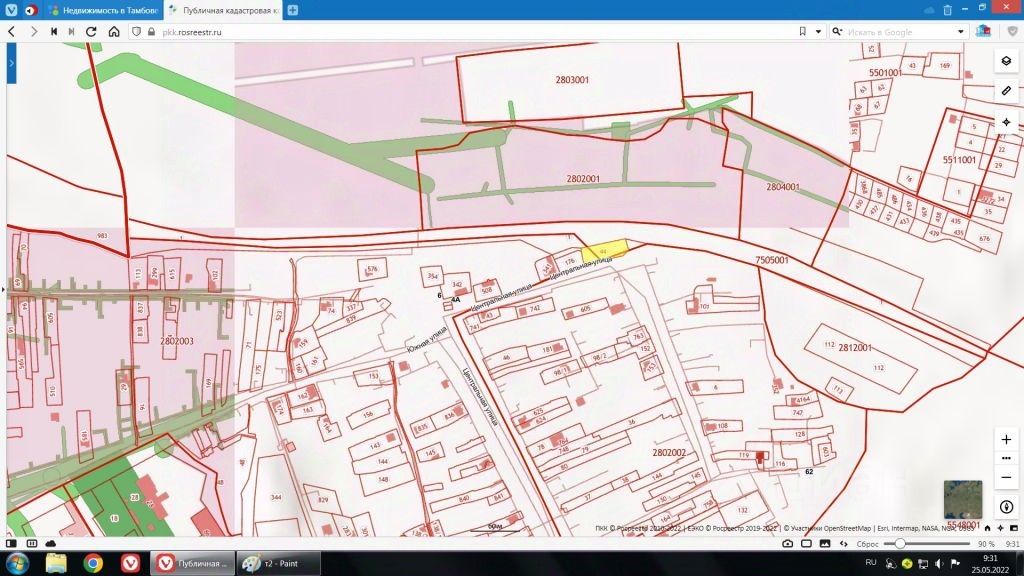
Task: Click the padlock site info icon
Action: coord(152,31)
